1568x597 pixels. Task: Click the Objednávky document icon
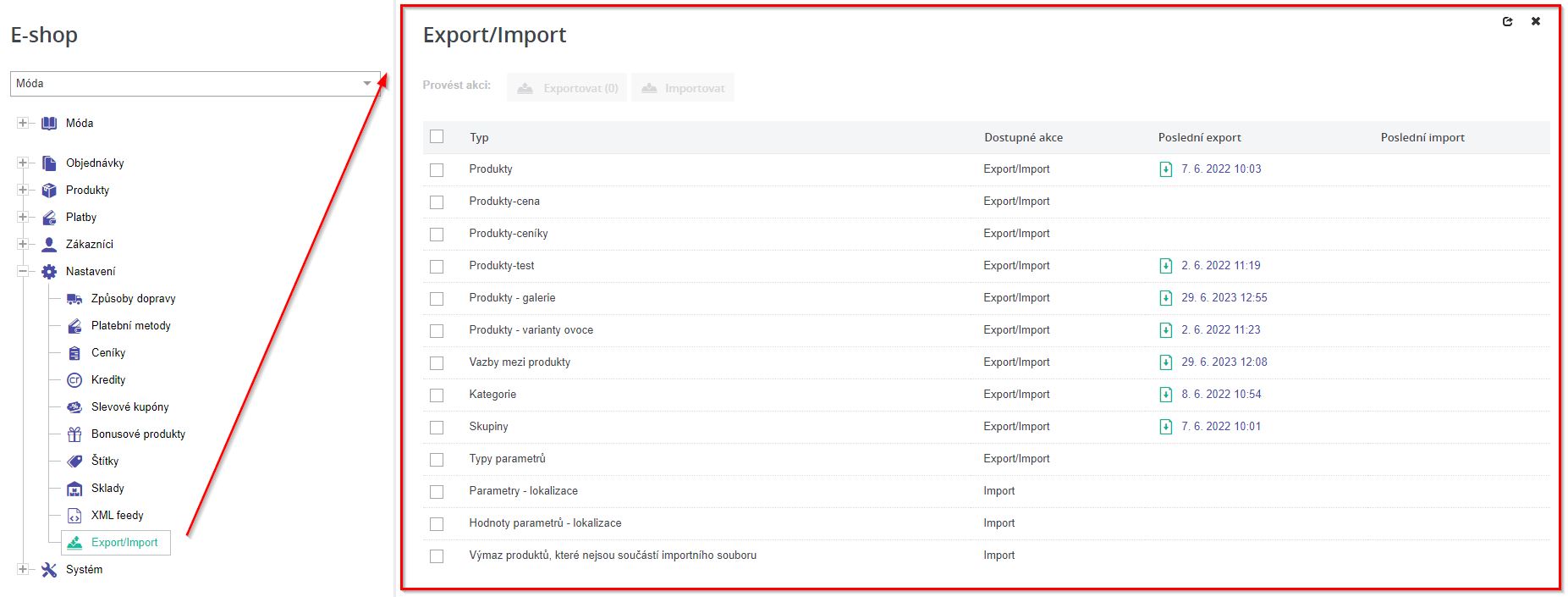(x=49, y=163)
